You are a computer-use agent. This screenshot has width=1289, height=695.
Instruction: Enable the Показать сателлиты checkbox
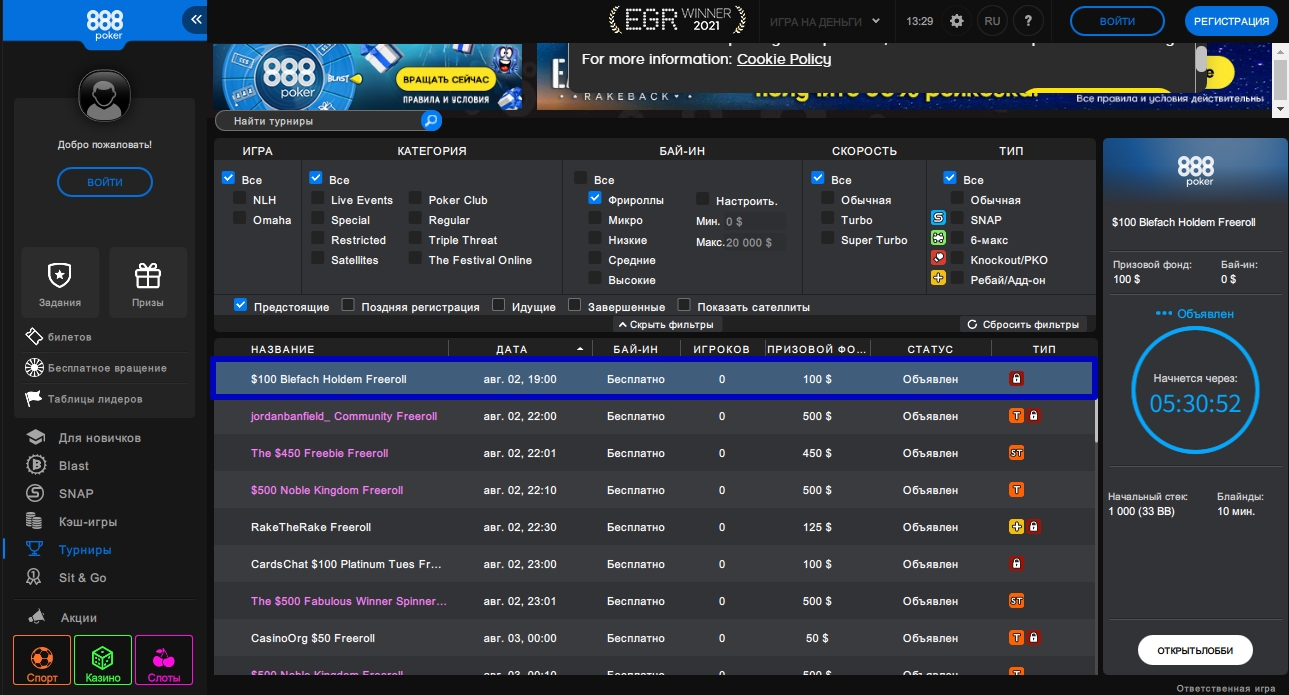coord(684,305)
